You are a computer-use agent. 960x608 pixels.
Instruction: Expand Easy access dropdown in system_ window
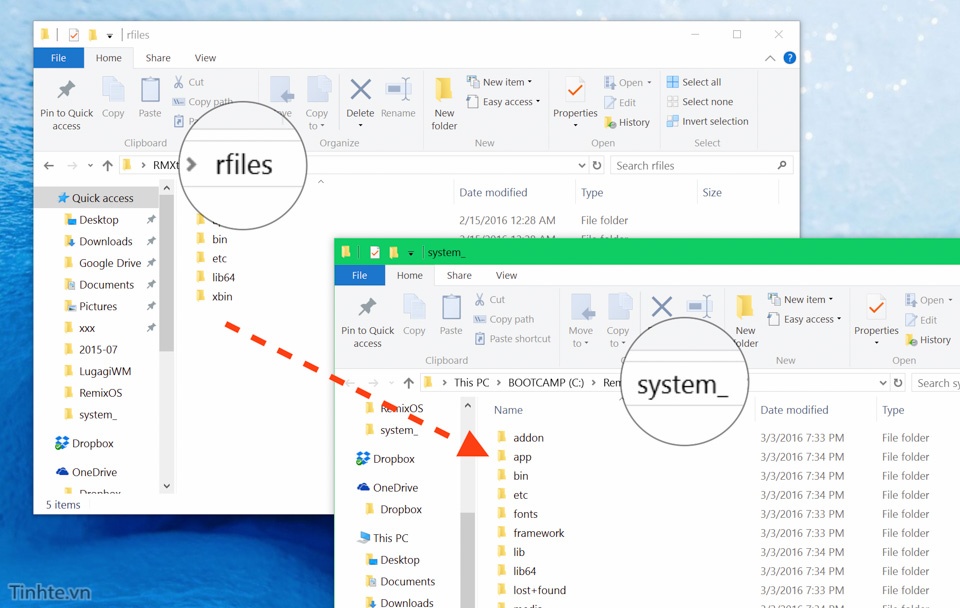pyautogui.click(x=807, y=319)
